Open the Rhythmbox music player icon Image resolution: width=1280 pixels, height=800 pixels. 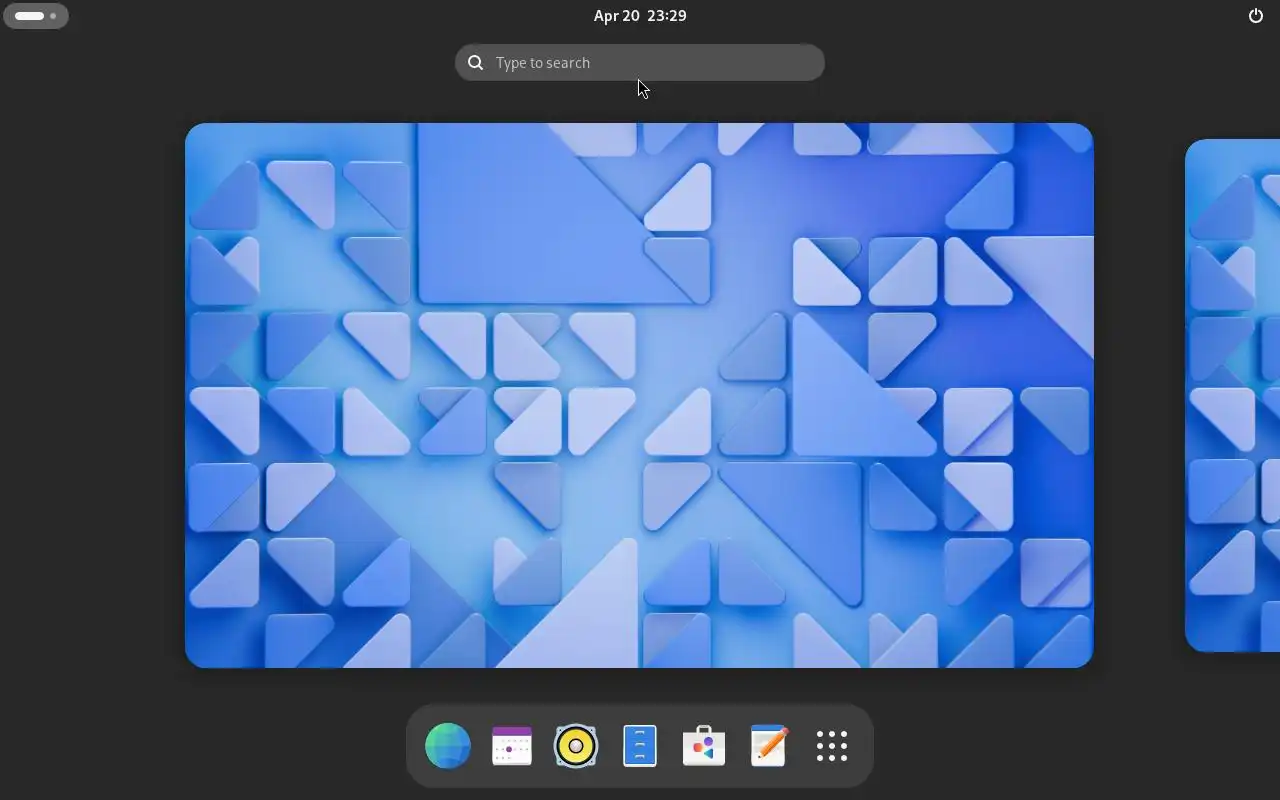pyautogui.click(x=576, y=746)
